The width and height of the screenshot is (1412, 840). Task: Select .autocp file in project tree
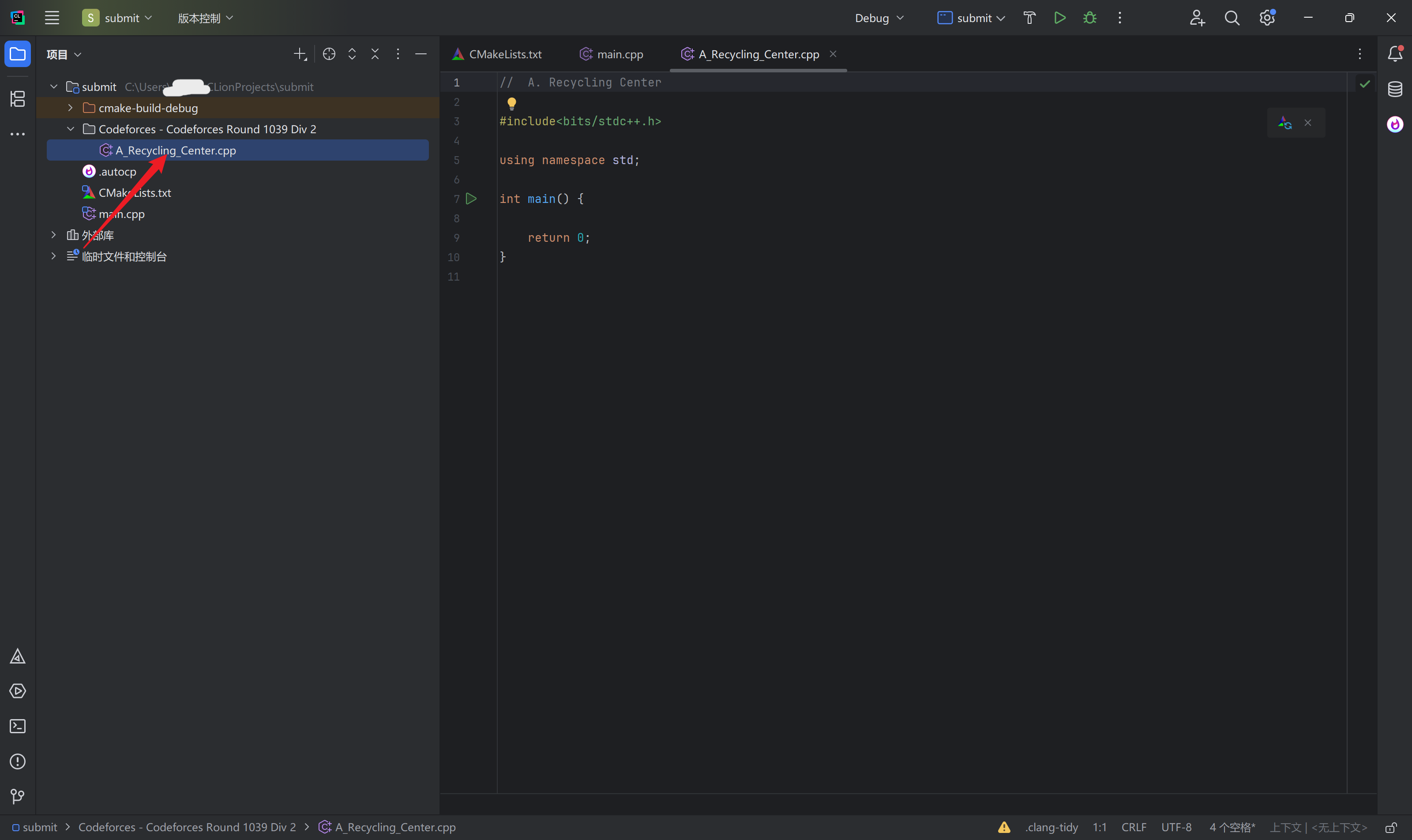pos(117,172)
